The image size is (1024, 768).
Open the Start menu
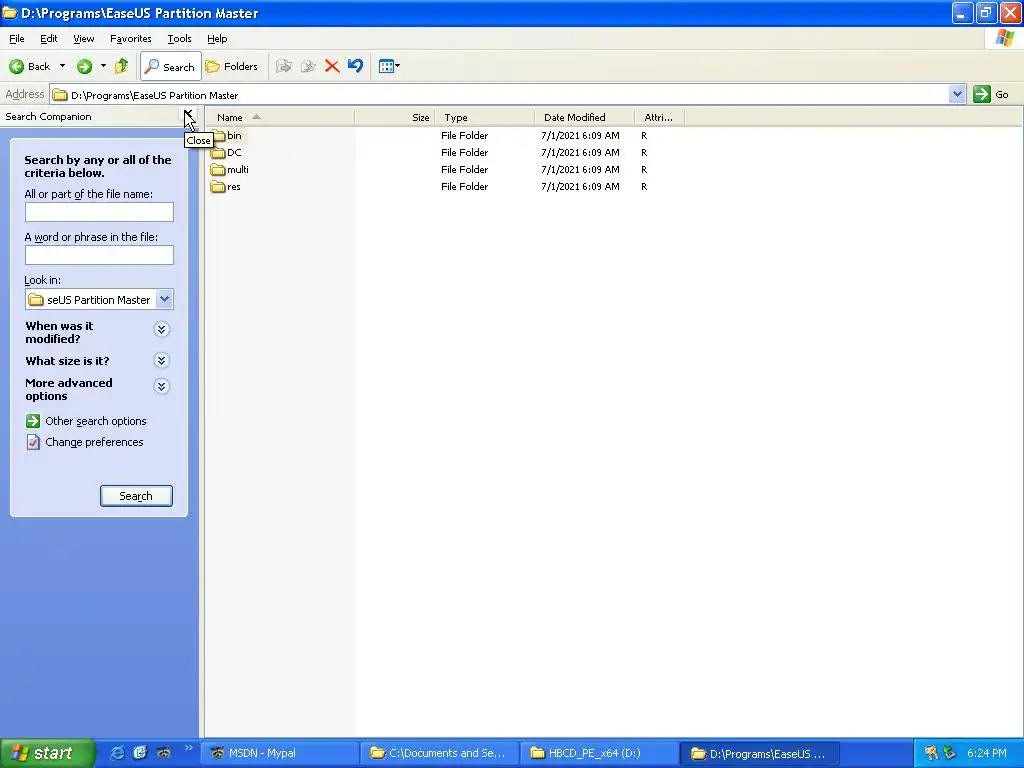pyautogui.click(x=48, y=753)
